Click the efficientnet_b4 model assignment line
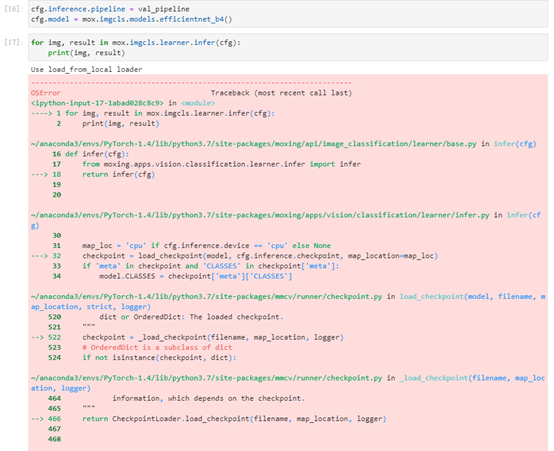554x451 pixels. coord(131,19)
